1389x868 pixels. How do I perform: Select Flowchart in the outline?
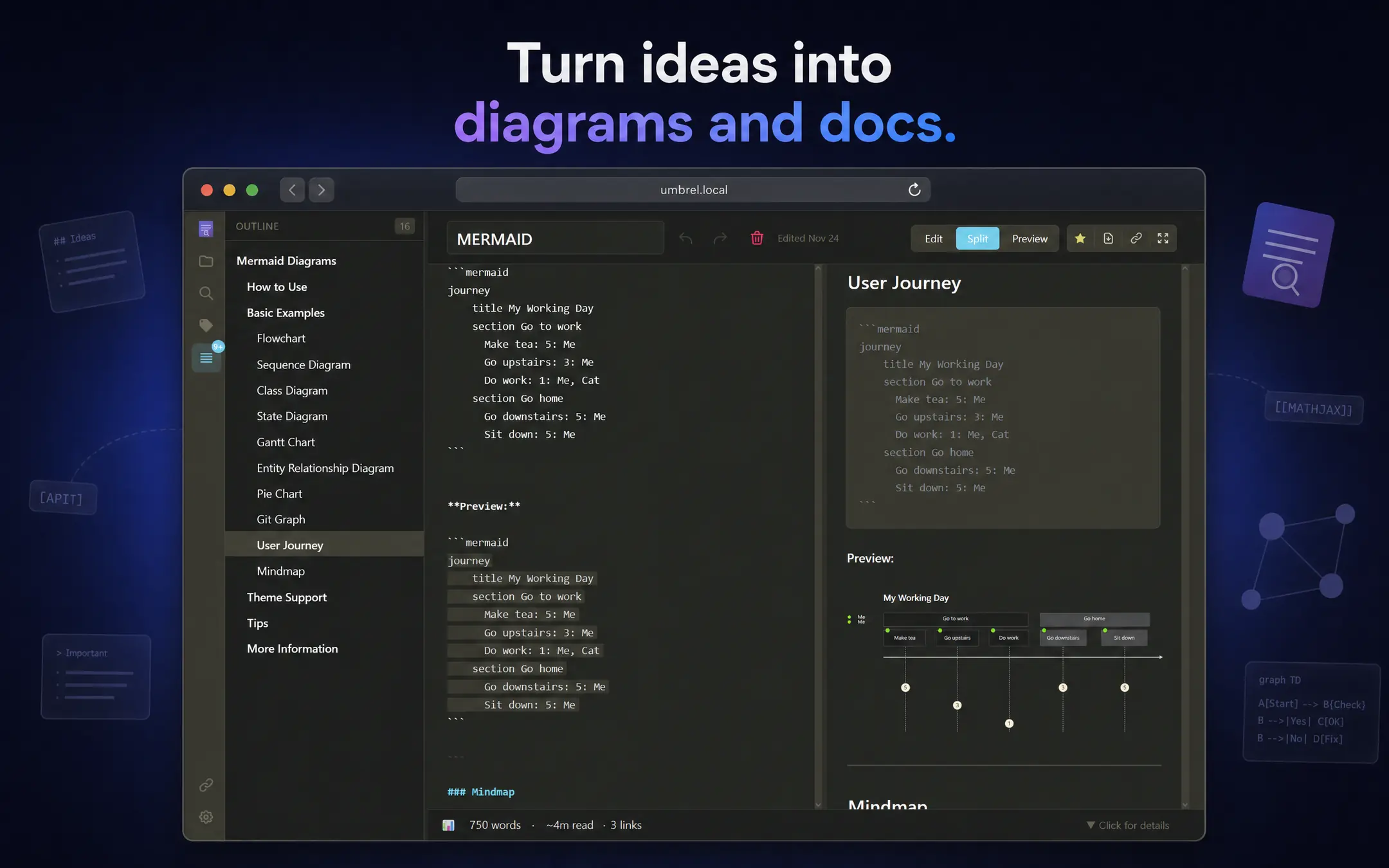[324, 338]
